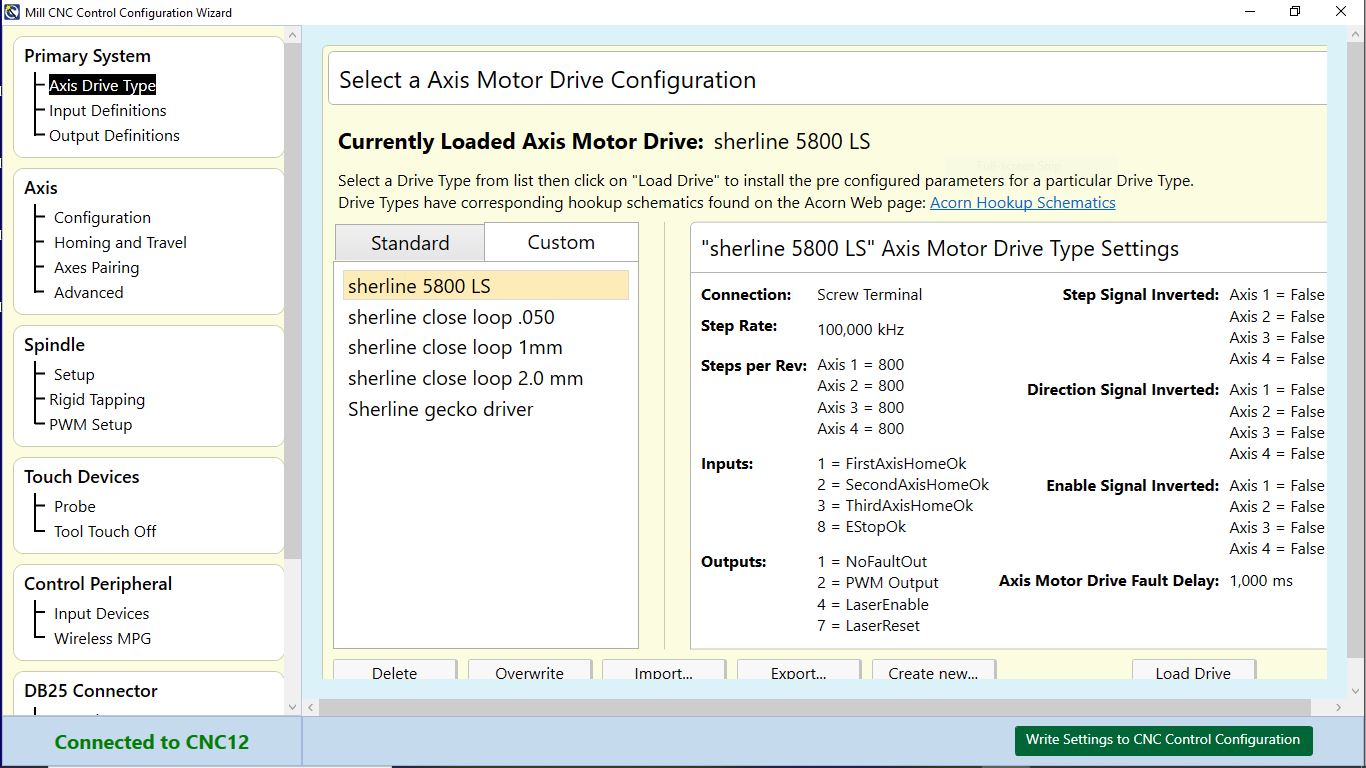Click the Control Peripheral heading
1366x768 pixels.
coord(98,584)
